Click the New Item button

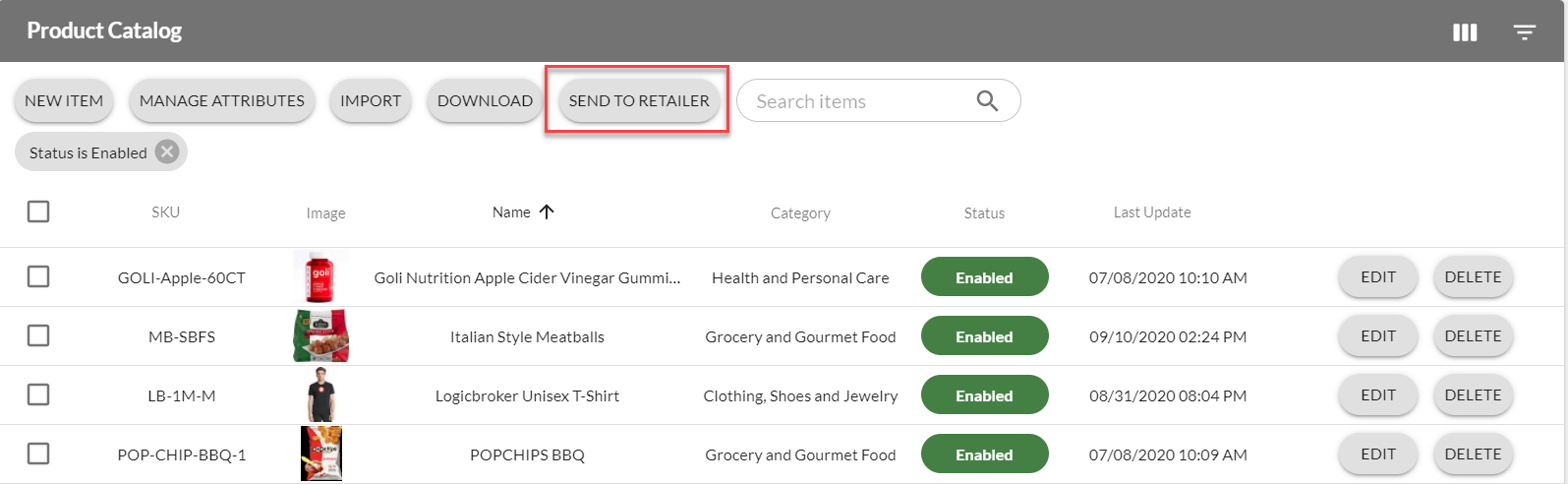[64, 100]
